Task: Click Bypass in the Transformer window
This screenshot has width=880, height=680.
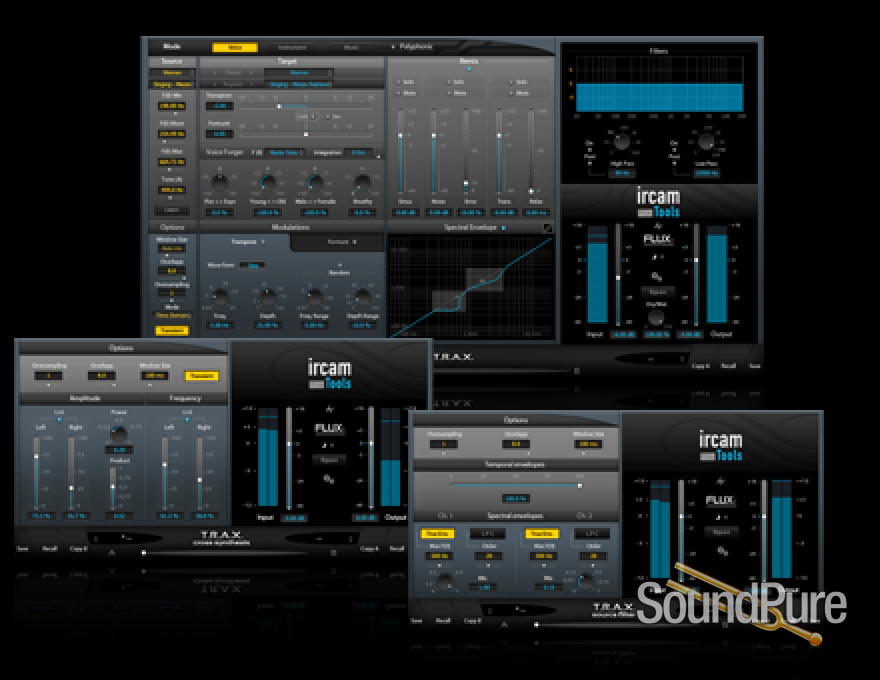Action: [x=658, y=292]
